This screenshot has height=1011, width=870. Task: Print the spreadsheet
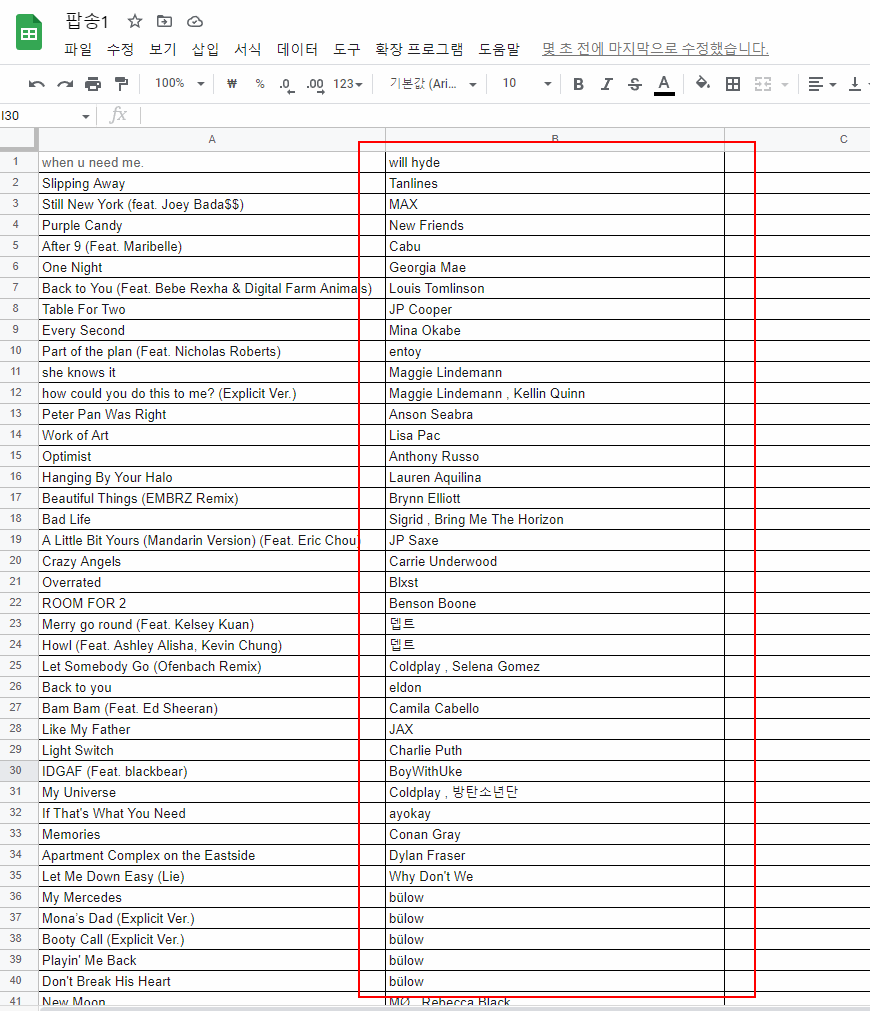point(94,84)
